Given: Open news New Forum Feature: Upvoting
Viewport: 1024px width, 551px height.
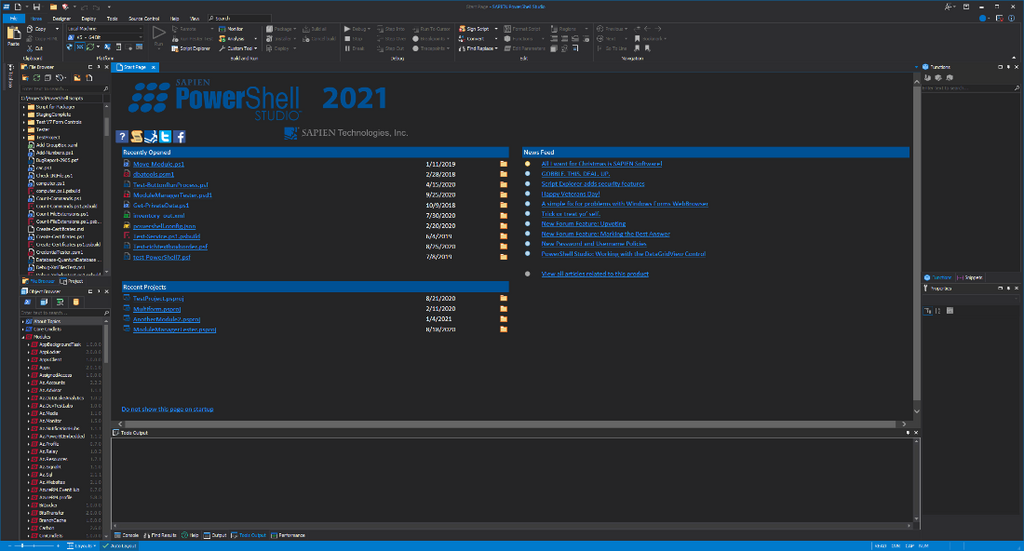Looking at the screenshot, I should pyautogui.click(x=583, y=224).
